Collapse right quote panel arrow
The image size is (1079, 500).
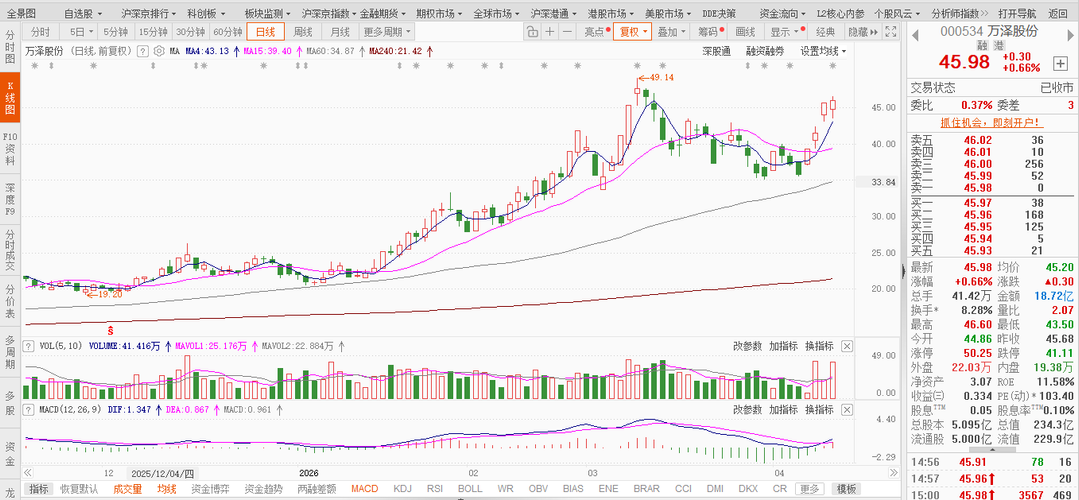(904, 271)
